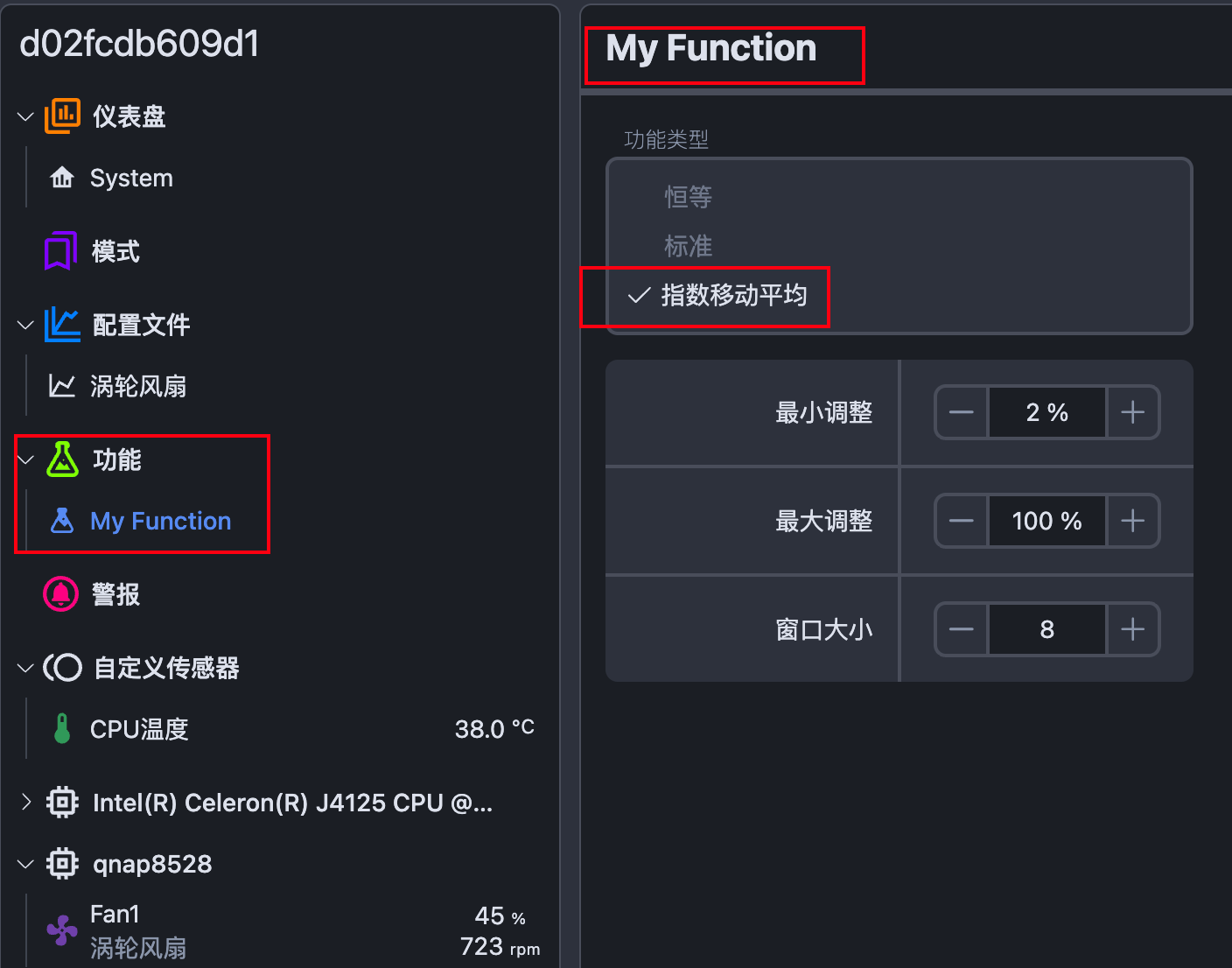Viewport: 1232px width, 968px height.
Task: Open My Function in the sidebar
Action: point(160,522)
